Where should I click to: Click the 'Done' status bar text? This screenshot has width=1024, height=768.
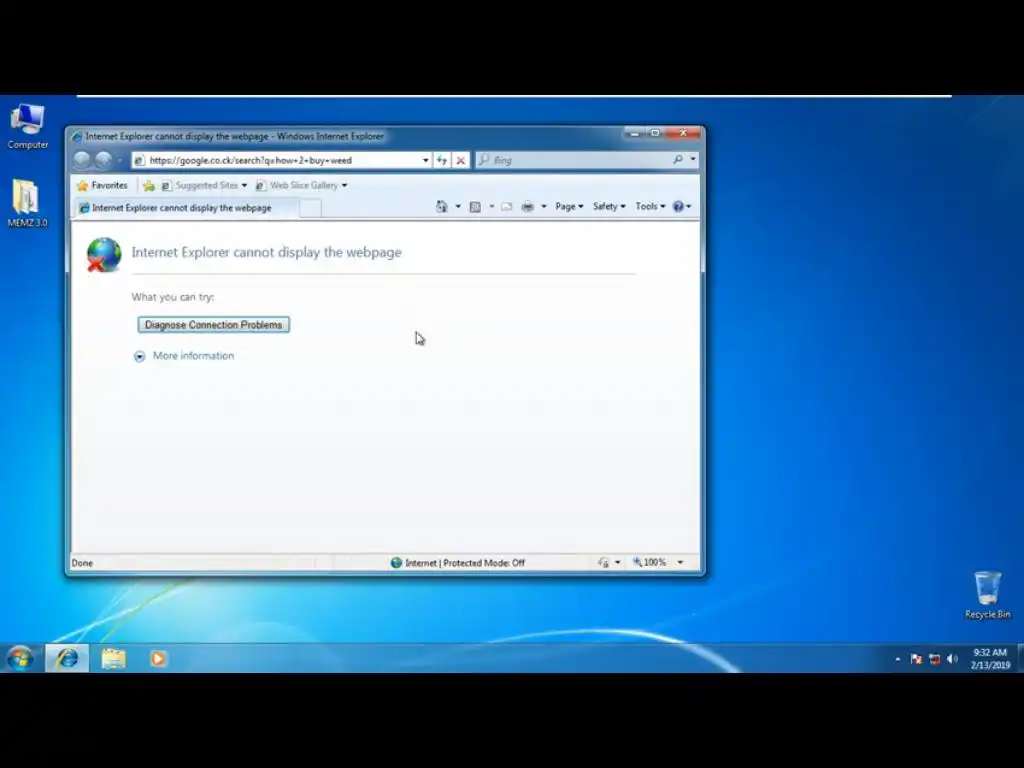tap(82, 563)
